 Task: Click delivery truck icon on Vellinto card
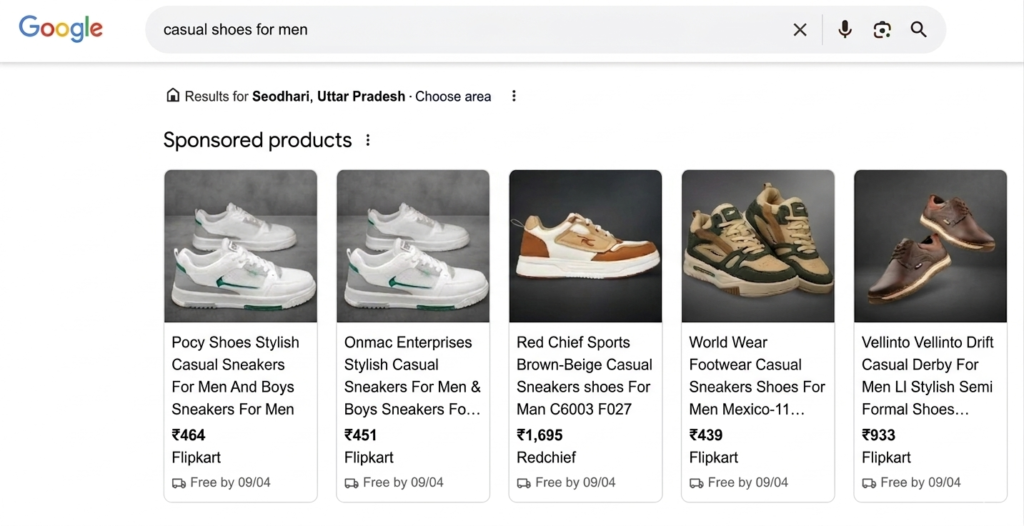pyautogui.click(x=868, y=483)
